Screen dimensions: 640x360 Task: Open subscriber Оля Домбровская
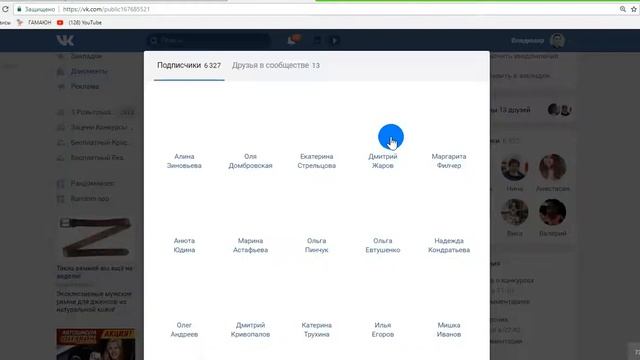coord(250,161)
